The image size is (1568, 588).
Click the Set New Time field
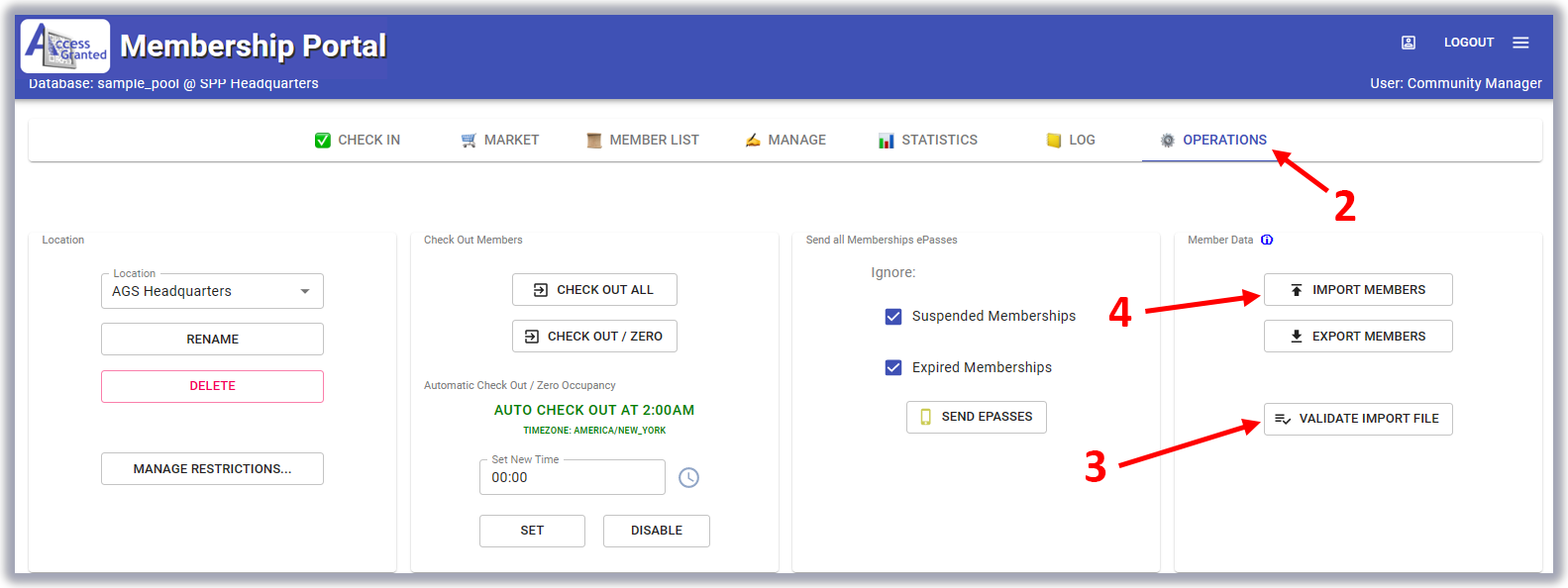point(572,477)
